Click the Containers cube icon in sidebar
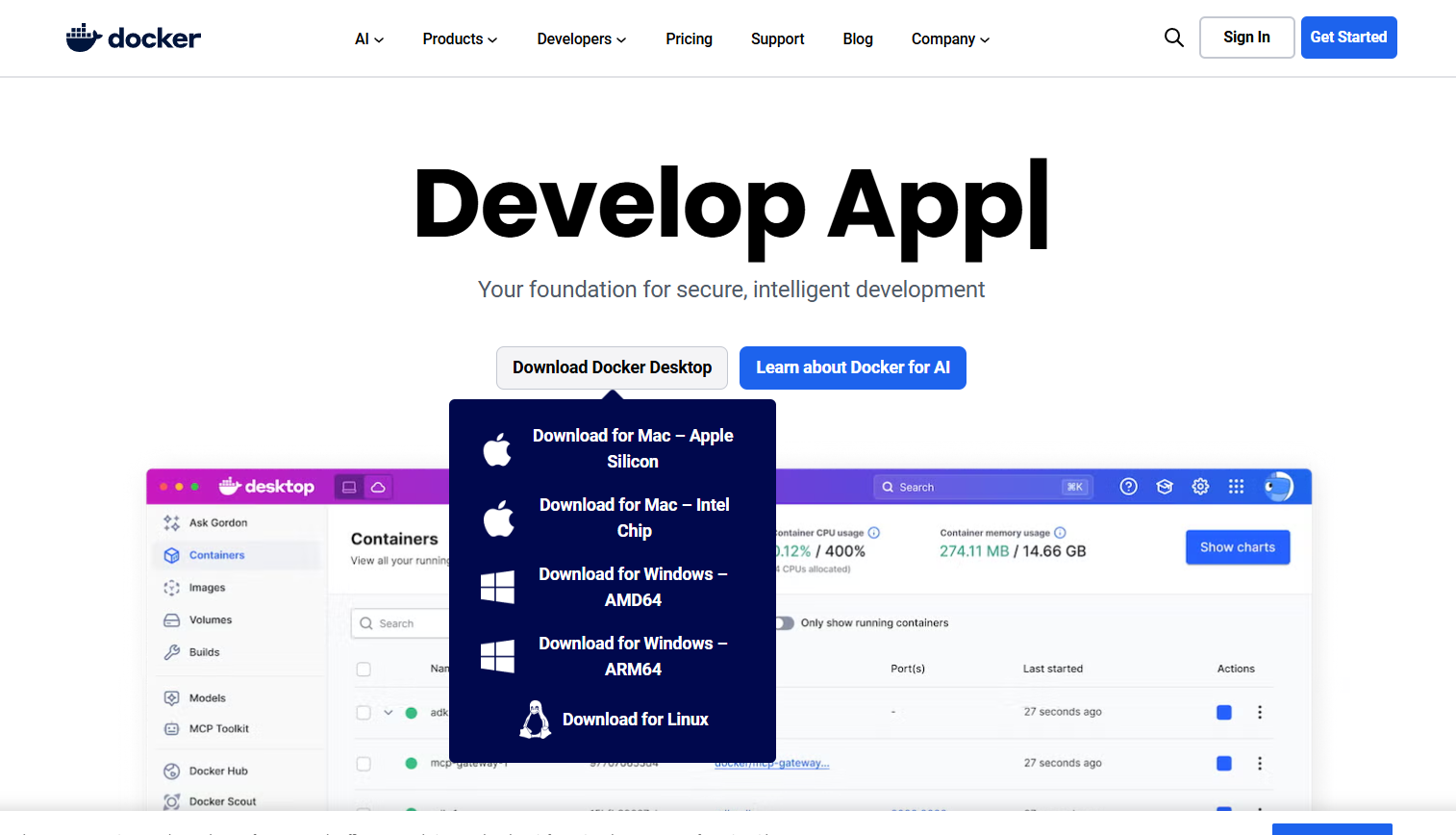 [171, 555]
